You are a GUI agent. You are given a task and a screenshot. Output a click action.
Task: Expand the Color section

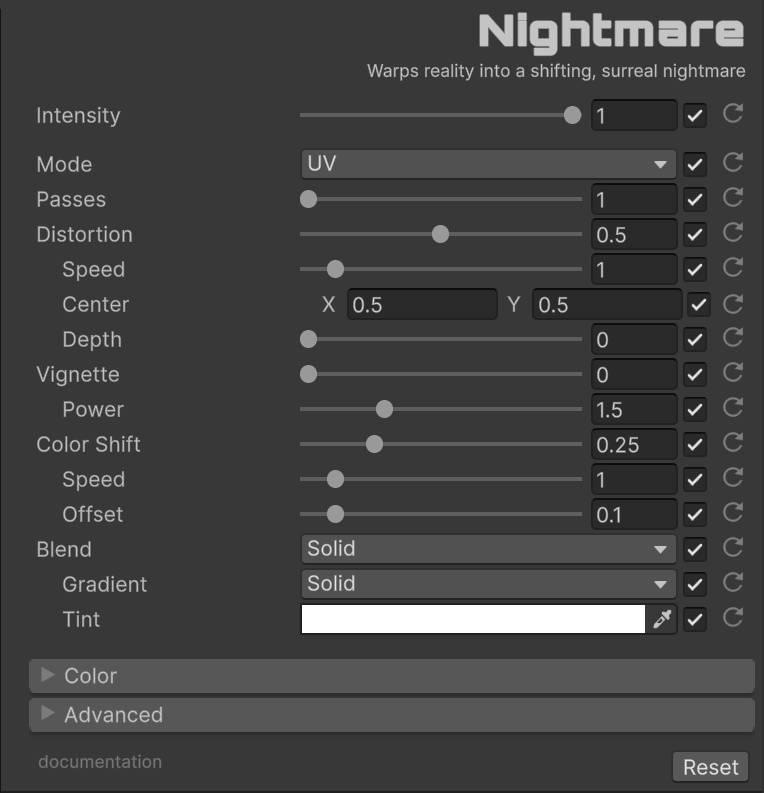coord(392,676)
